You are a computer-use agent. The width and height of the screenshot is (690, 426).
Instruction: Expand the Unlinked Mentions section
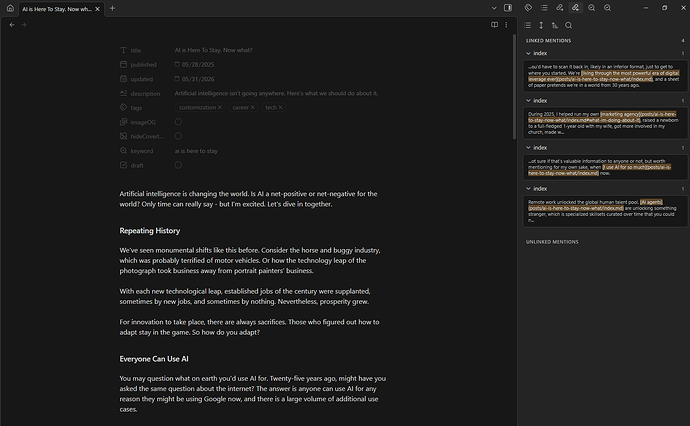pos(552,242)
